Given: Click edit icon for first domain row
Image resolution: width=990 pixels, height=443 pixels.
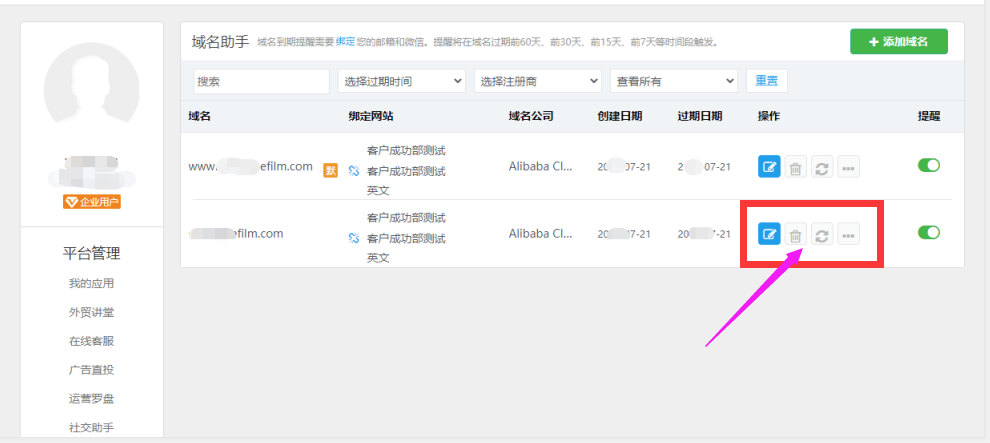Looking at the screenshot, I should click(769, 167).
